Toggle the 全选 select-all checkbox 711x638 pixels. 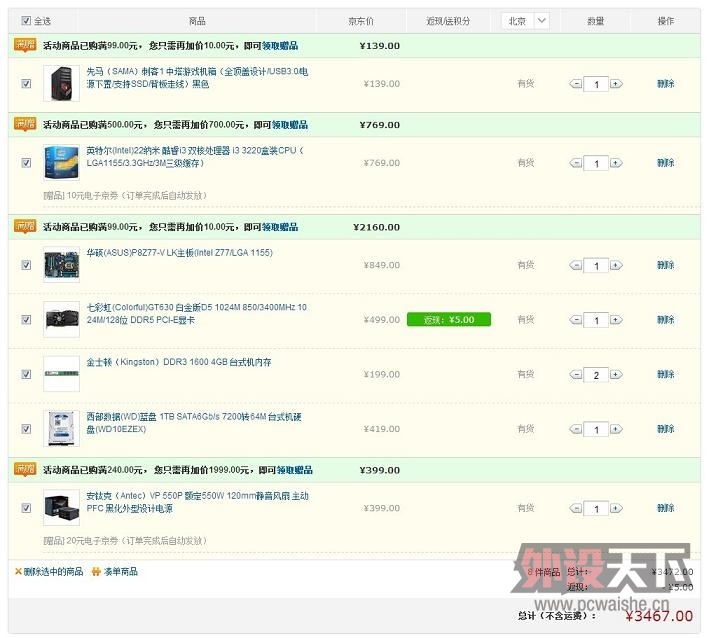(x=26, y=20)
